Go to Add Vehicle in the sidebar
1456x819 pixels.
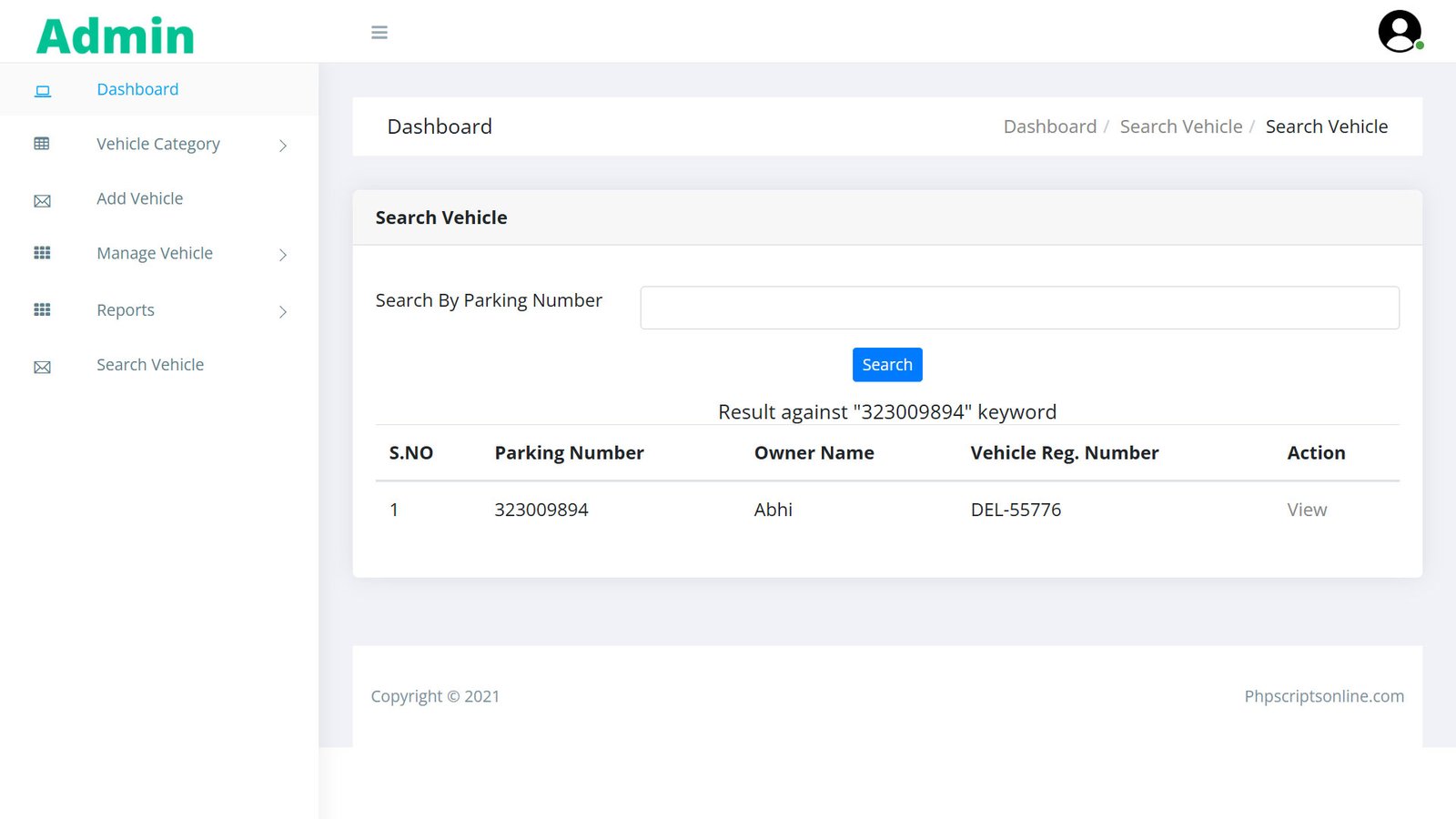click(140, 198)
